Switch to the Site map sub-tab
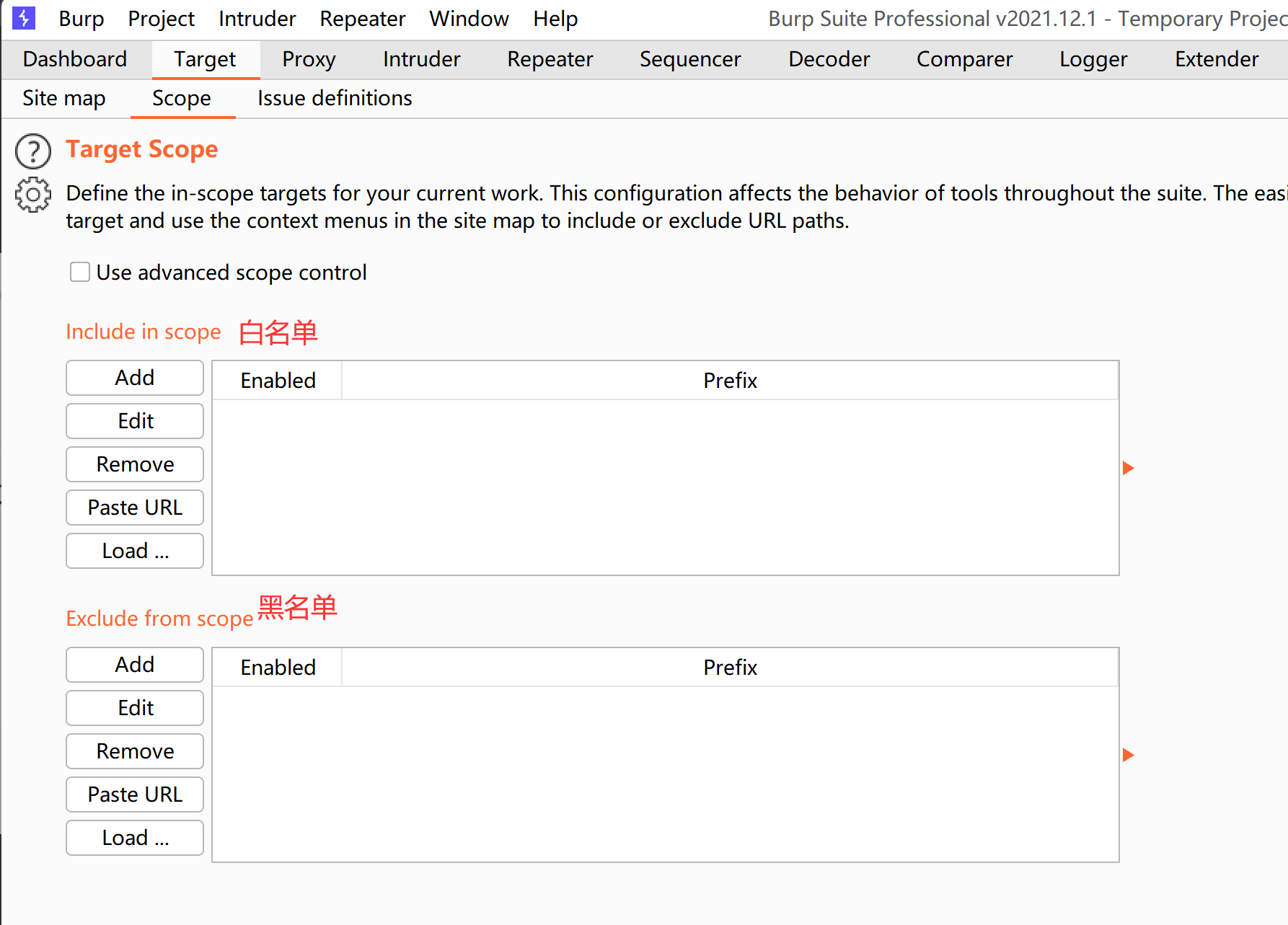 64,98
